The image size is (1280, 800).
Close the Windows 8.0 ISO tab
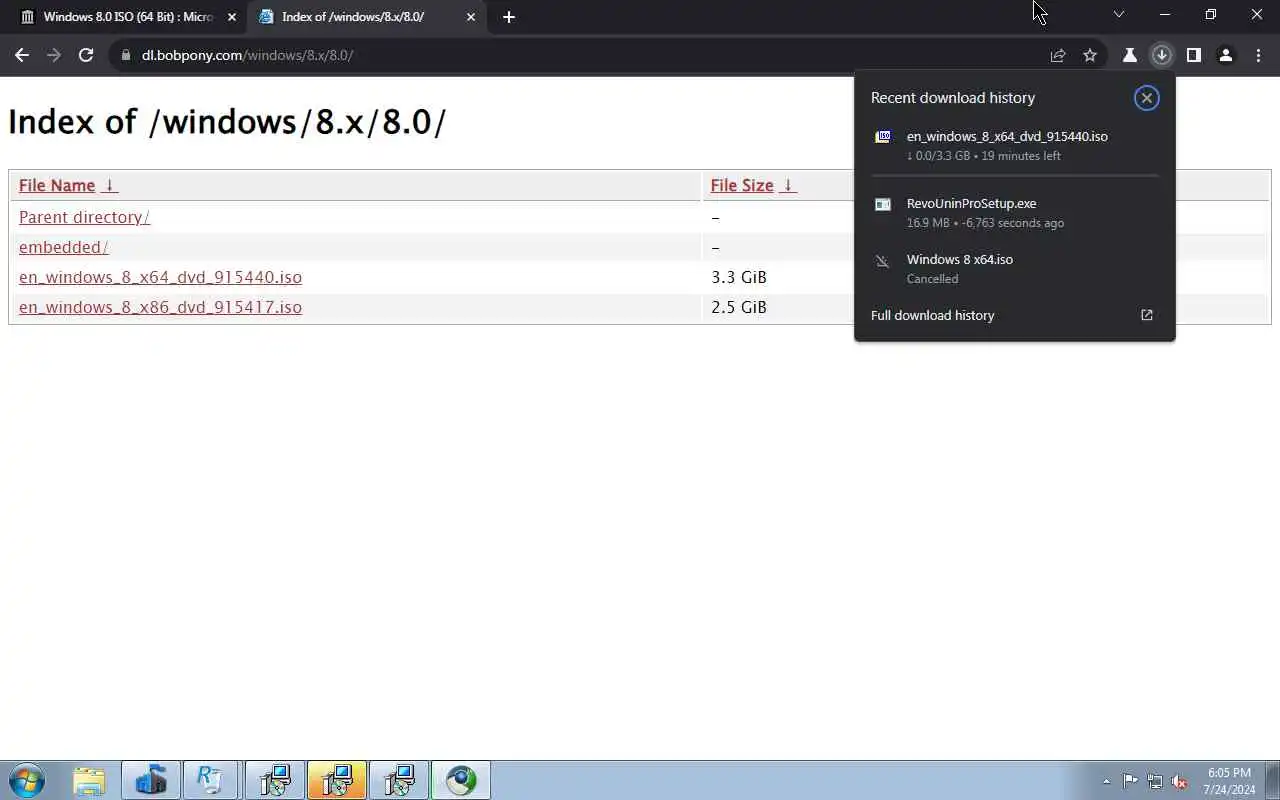tap(232, 17)
